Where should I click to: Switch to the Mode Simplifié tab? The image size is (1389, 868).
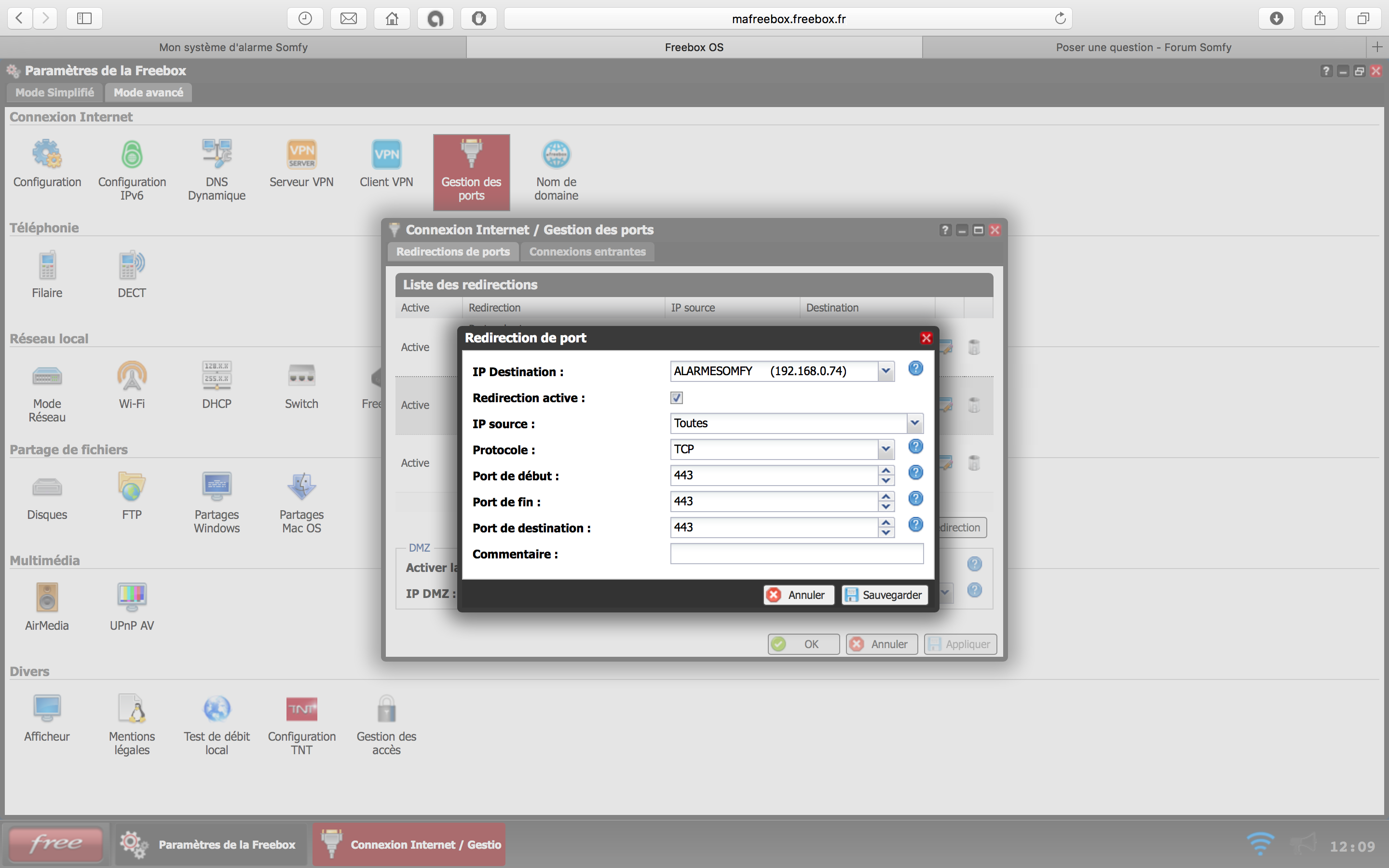[54, 93]
